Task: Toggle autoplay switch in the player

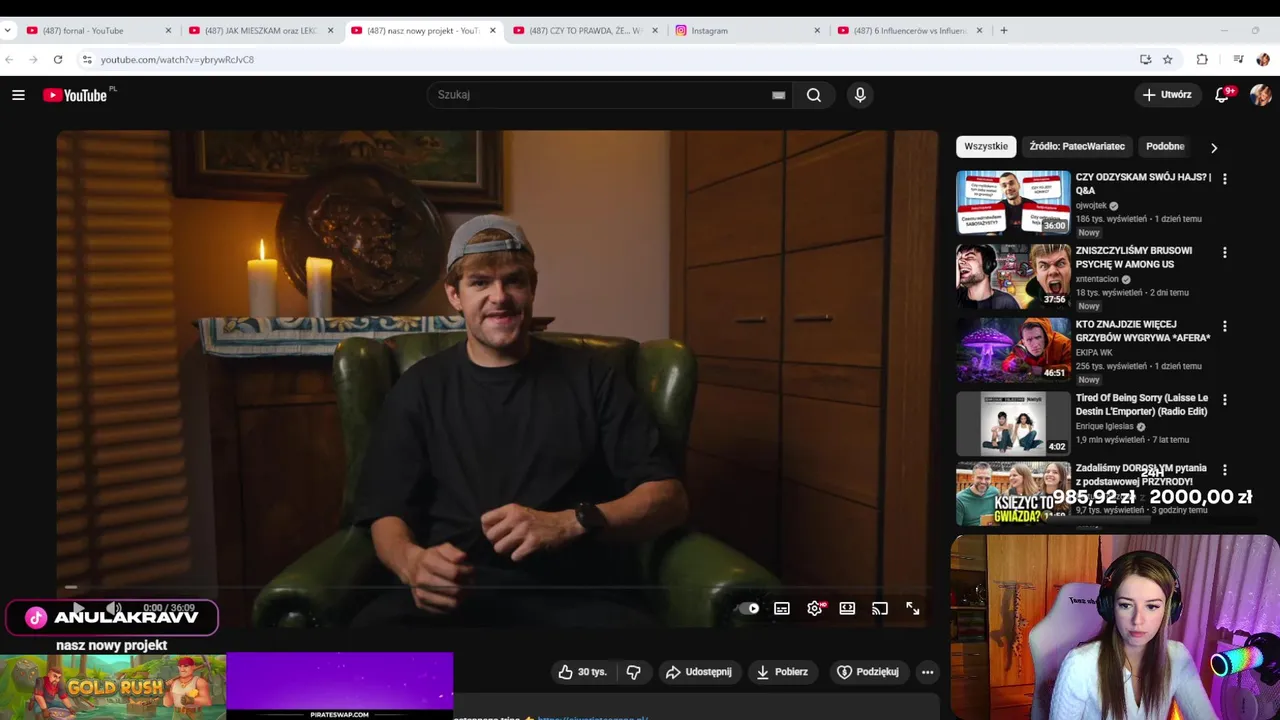Action: coord(749,608)
